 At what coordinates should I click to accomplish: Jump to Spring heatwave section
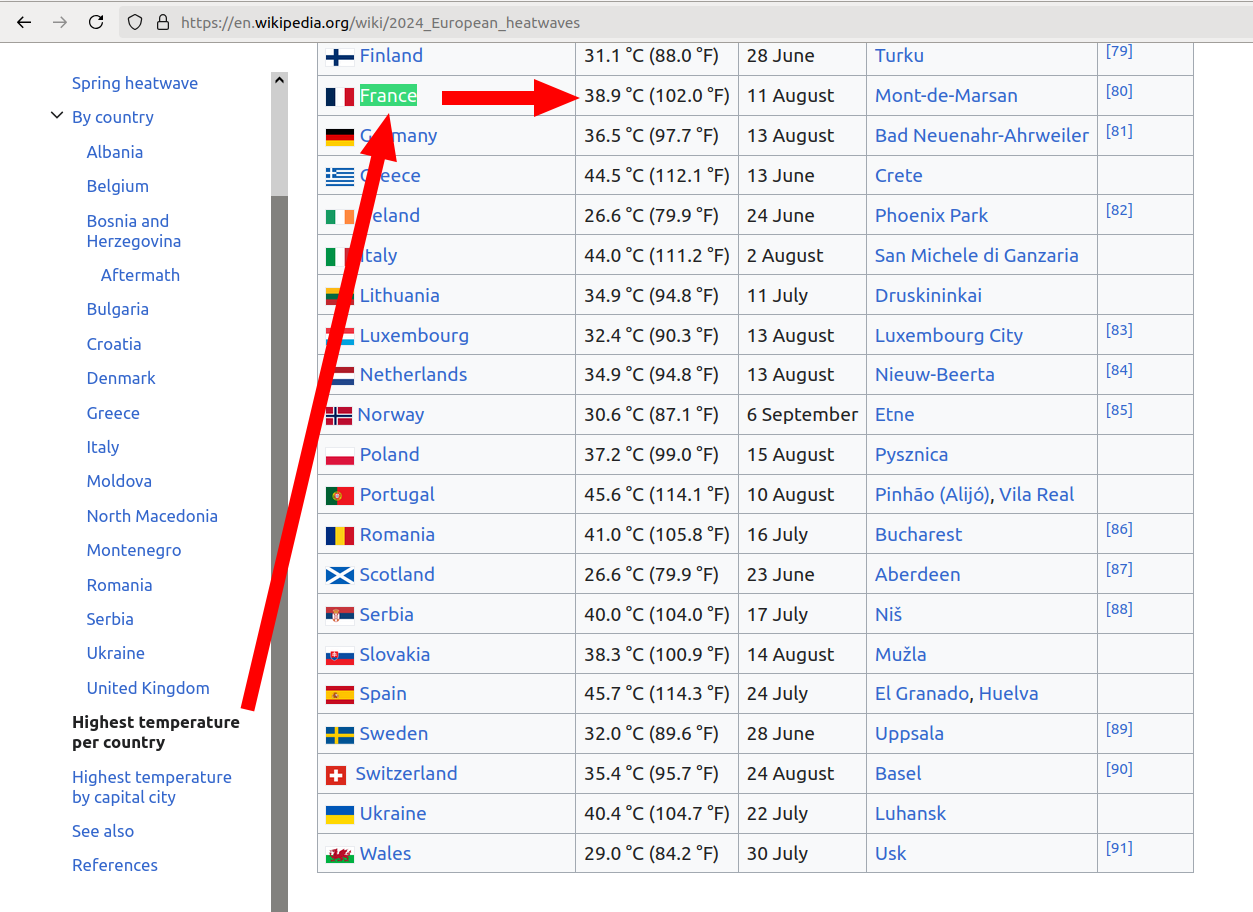(135, 83)
